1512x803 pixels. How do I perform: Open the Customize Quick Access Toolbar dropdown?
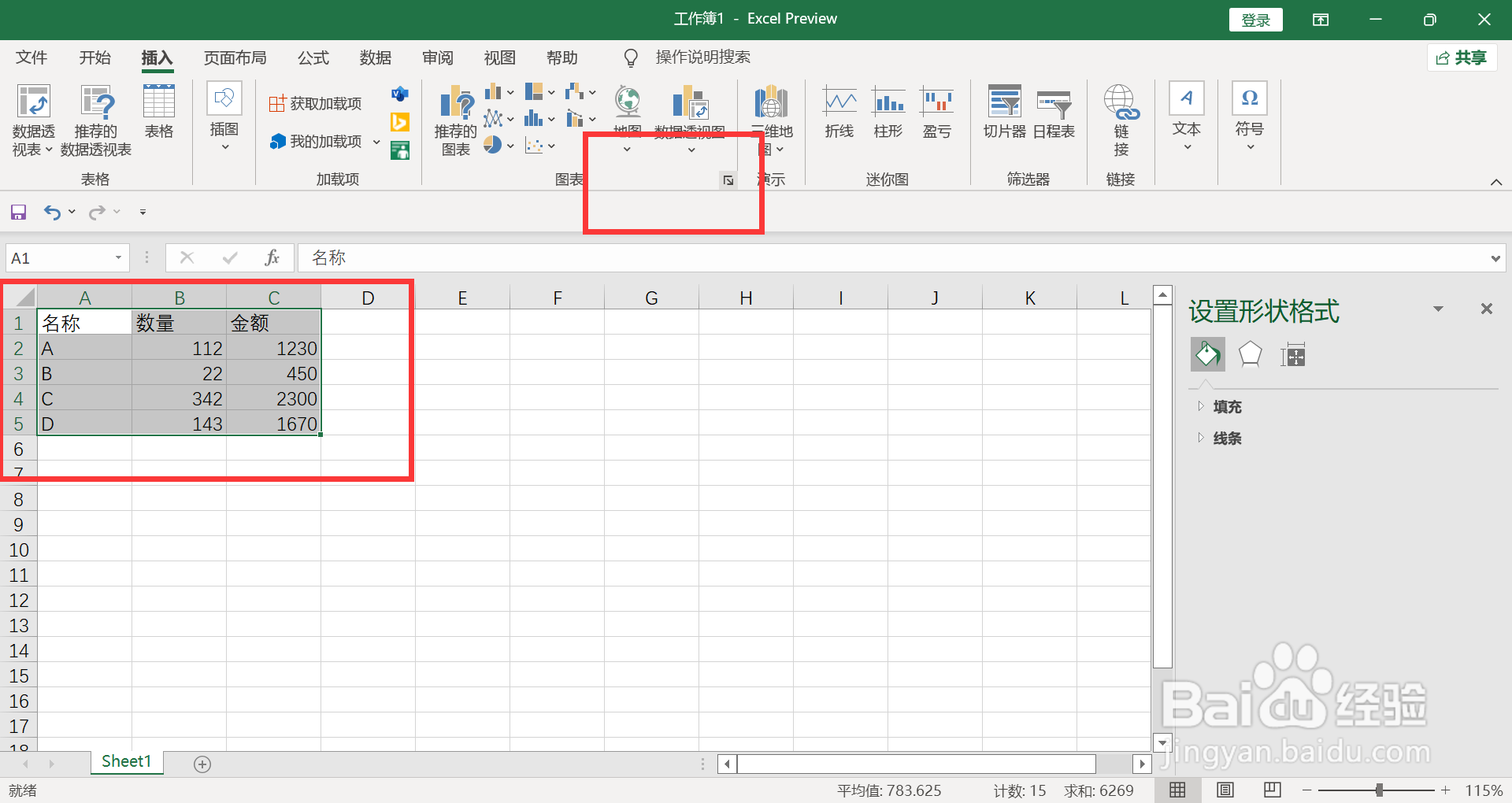pos(143,212)
